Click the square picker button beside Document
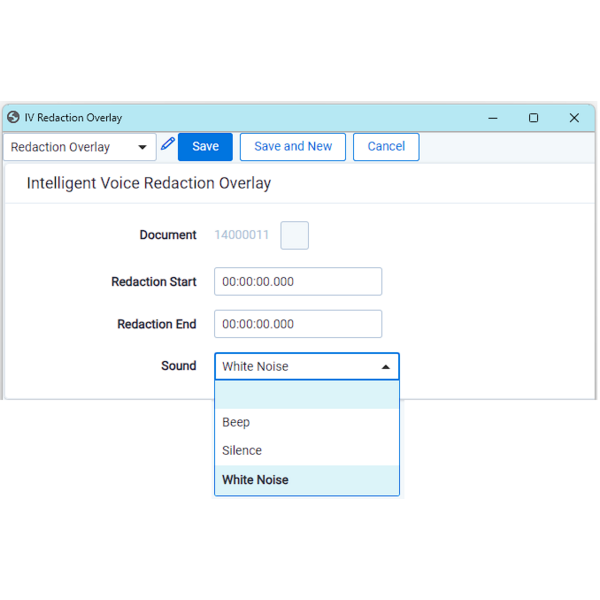 click(x=294, y=235)
